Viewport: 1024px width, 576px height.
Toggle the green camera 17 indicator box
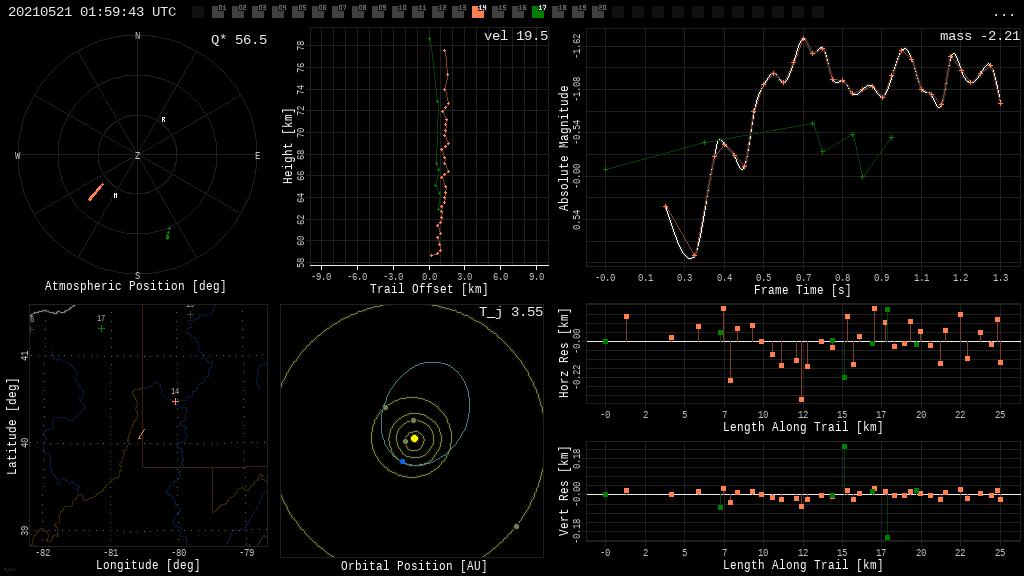click(538, 12)
